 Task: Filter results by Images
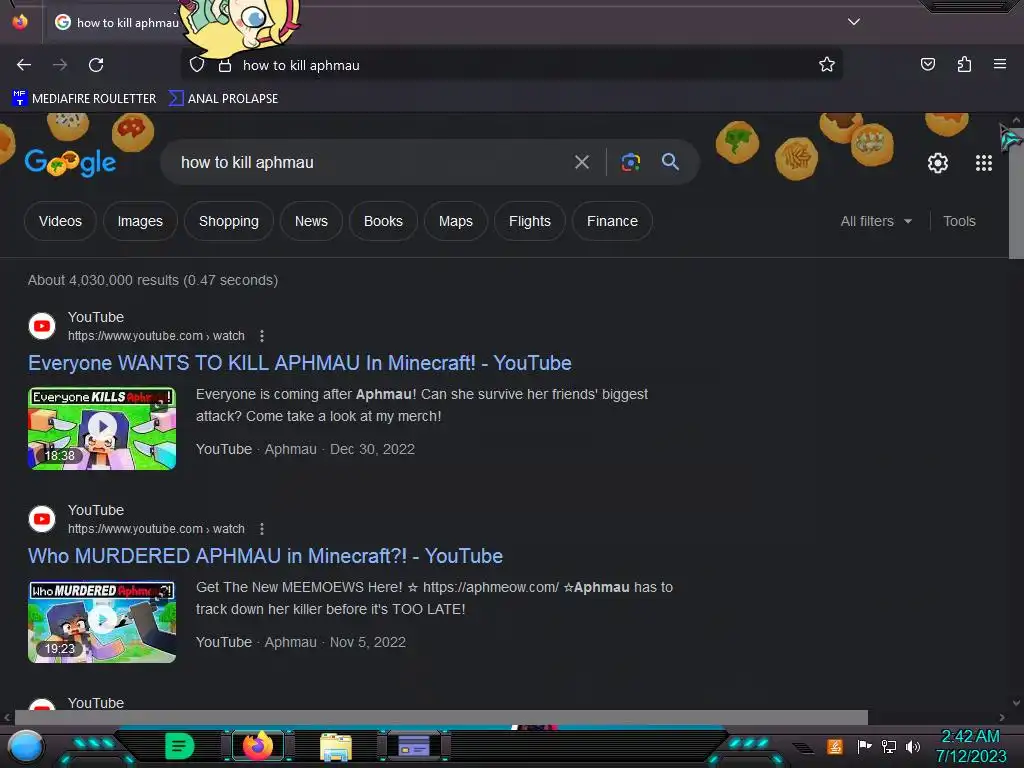click(140, 221)
